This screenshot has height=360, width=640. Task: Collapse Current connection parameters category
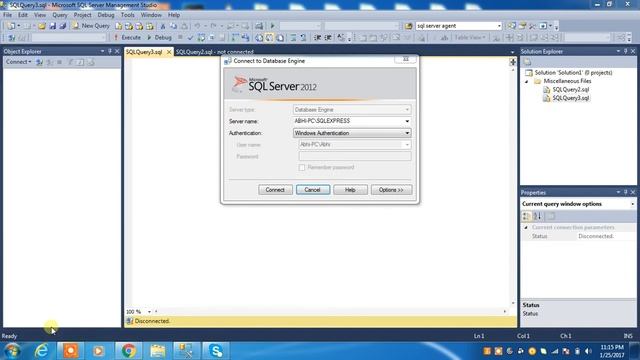pyautogui.click(x=526, y=227)
